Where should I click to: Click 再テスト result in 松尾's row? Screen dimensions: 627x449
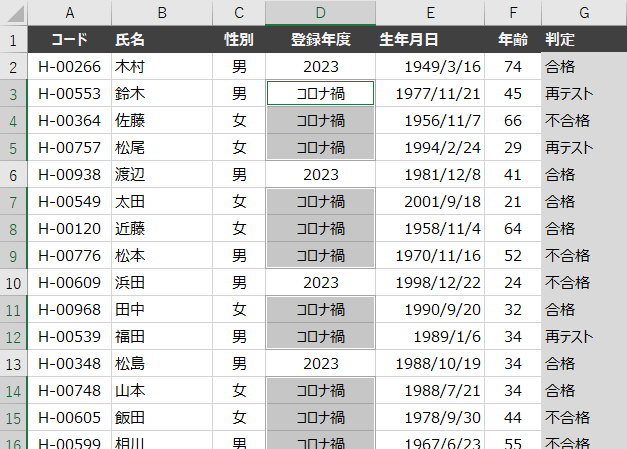pyautogui.click(x=583, y=148)
